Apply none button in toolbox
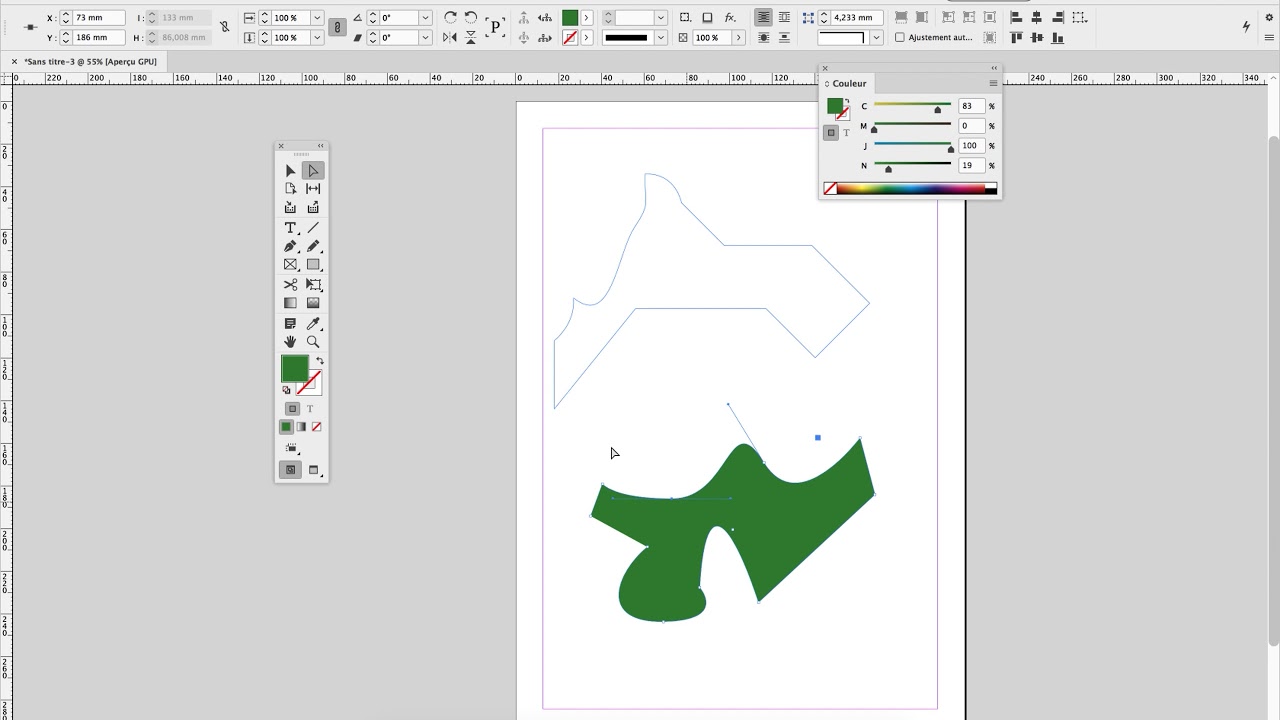 click(316, 427)
